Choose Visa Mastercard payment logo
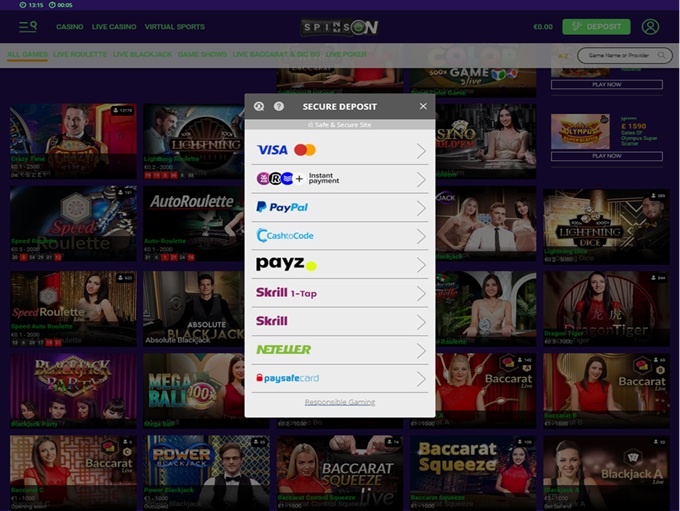Viewport: 680px width, 511px height. [x=286, y=150]
